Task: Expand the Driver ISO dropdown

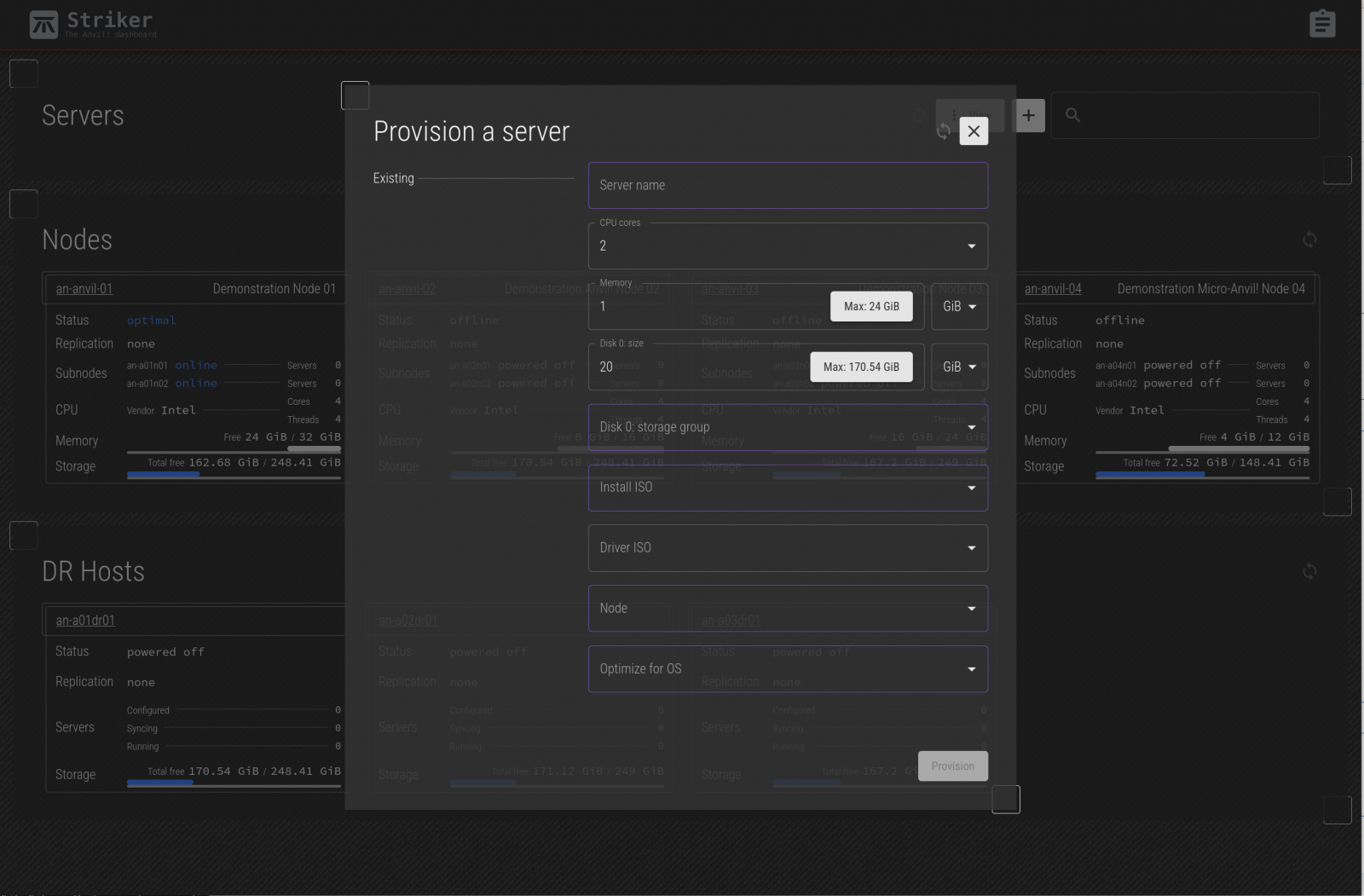Action: tap(788, 548)
